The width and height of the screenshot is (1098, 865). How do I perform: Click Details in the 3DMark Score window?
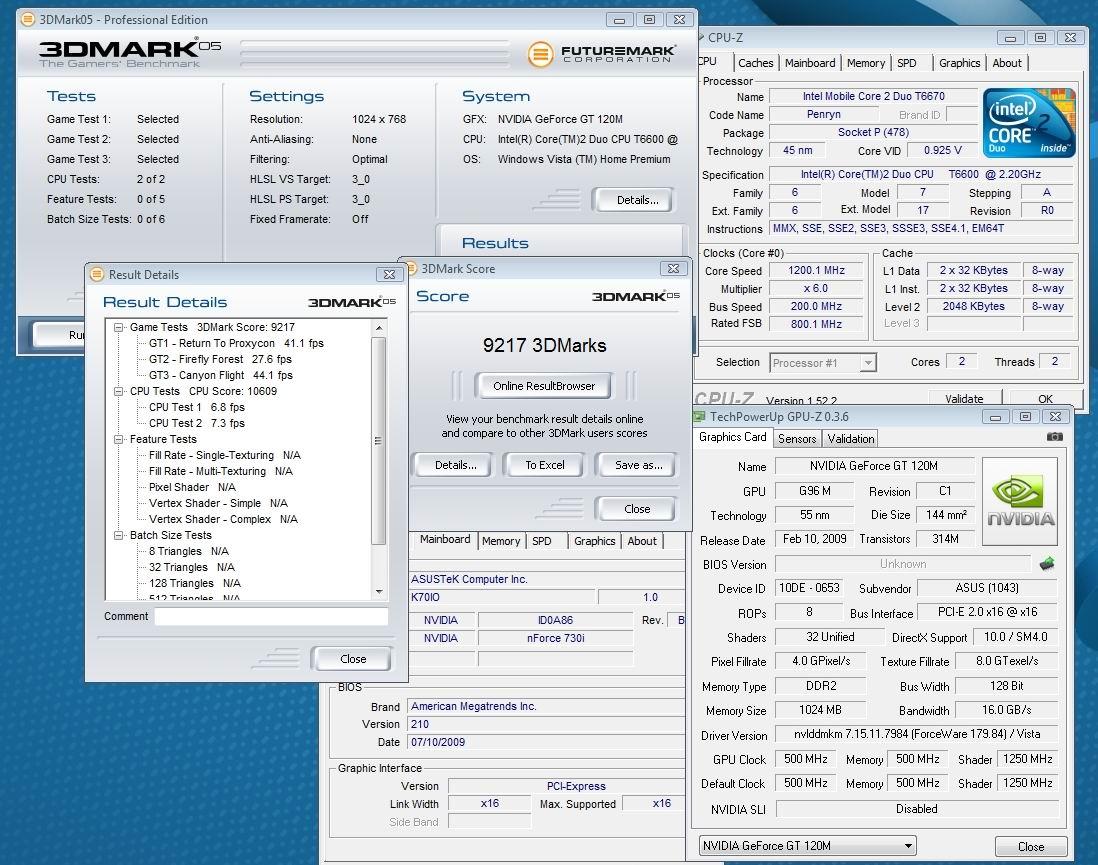point(455,465)
